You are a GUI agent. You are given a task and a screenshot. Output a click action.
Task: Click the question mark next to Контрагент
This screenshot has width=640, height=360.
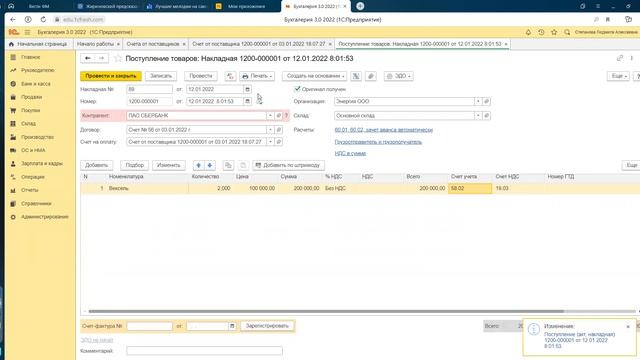286,116
